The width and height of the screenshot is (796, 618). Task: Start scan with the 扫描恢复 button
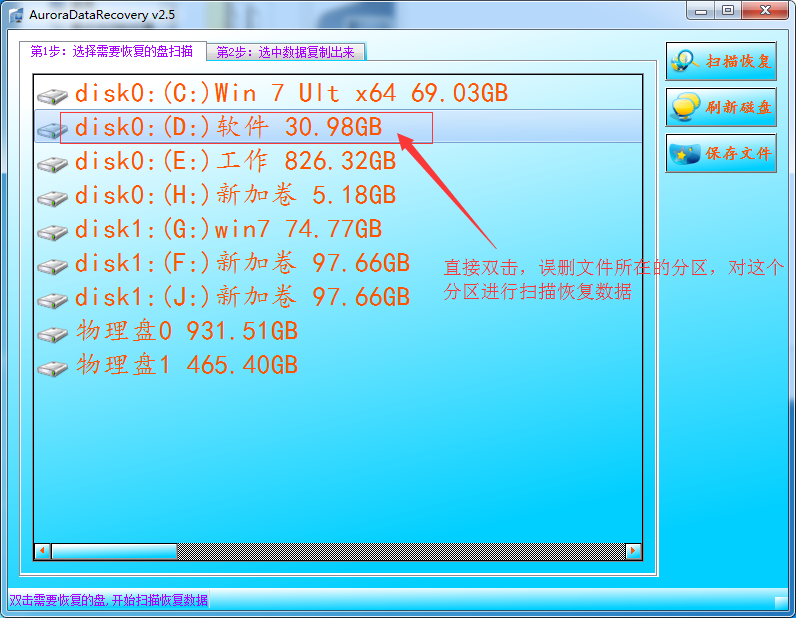click(721, 61)
